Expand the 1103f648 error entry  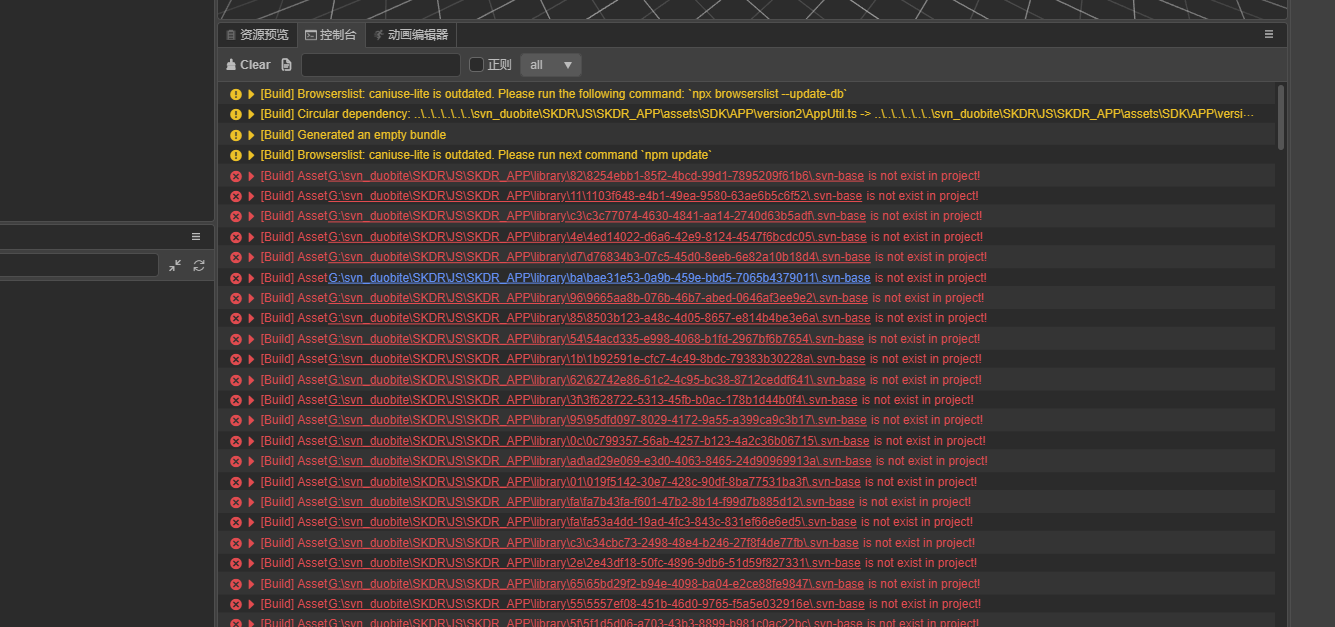tap(252, 196)
